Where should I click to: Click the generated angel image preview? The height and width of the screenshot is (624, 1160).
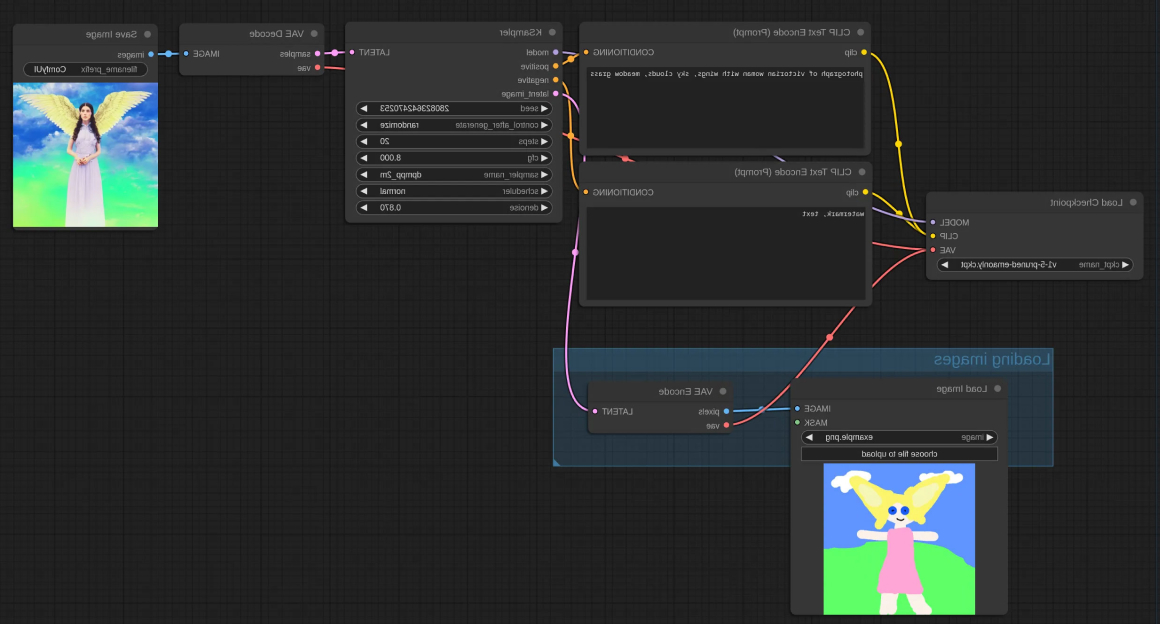point(85,154)
